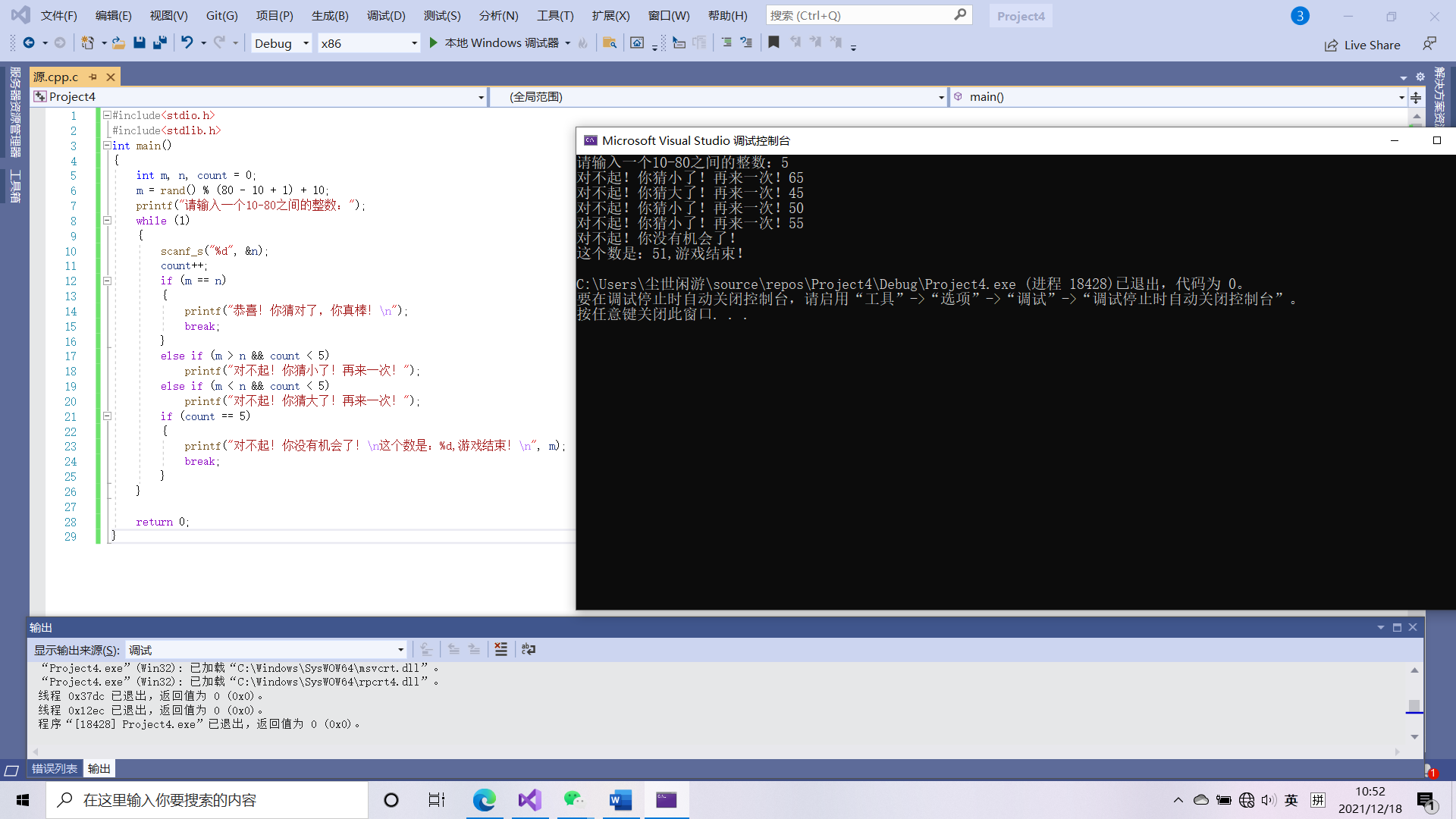The width and height of the screenshot is (1456, 819).
Task: Click the Ctrl+Q search input box
Action: click(858, 15)
